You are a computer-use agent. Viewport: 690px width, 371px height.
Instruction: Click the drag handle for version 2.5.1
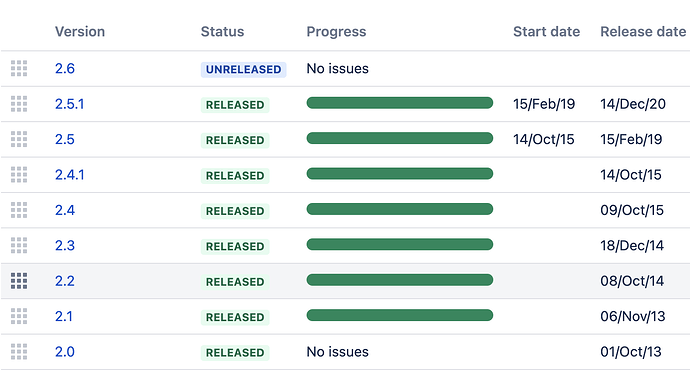click(19, 104)
